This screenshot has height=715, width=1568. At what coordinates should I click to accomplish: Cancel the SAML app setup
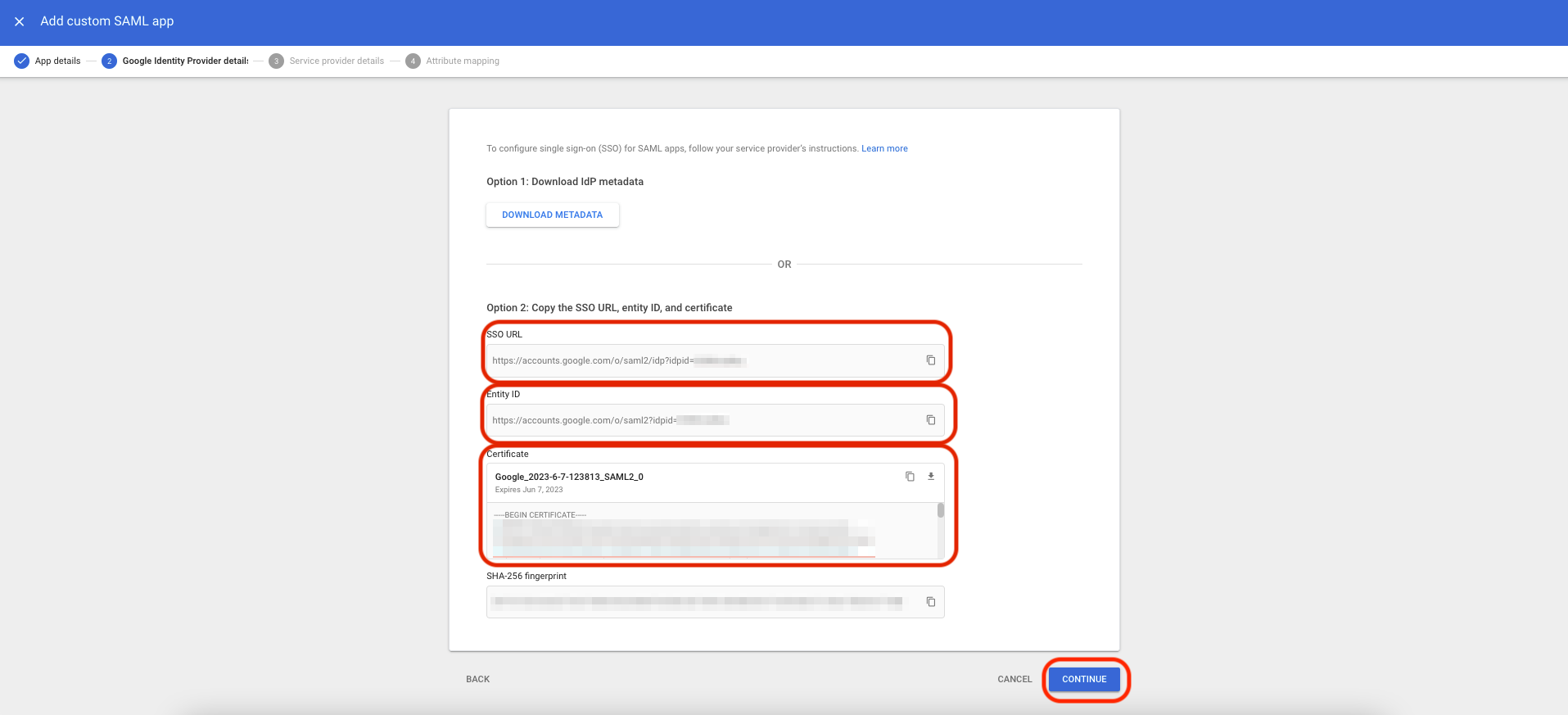click(x=1014, y=679)
